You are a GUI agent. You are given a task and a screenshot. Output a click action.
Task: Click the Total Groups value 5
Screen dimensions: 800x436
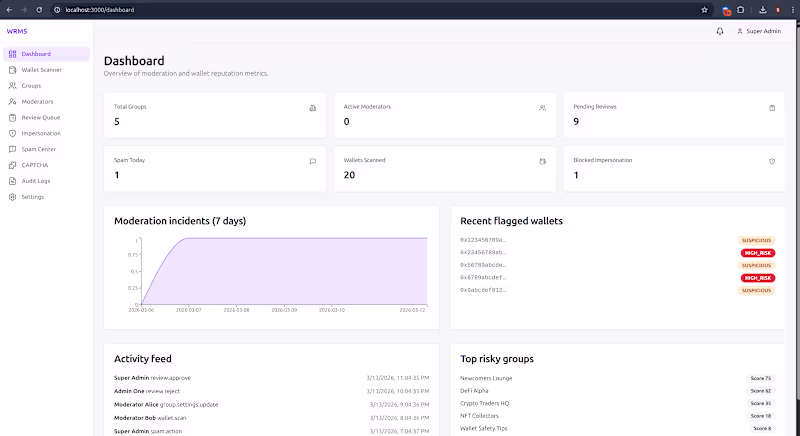coord(117,122)
